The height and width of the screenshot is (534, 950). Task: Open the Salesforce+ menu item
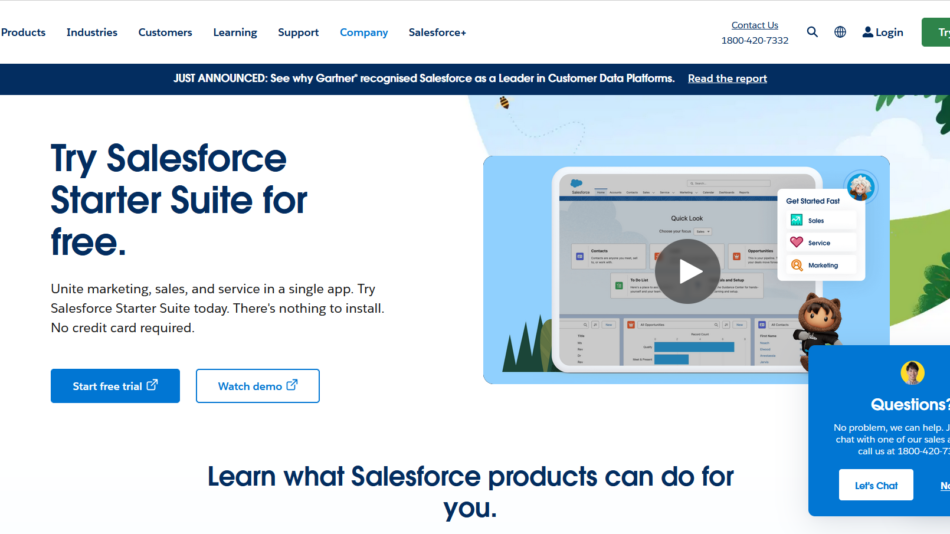(437, 32)
